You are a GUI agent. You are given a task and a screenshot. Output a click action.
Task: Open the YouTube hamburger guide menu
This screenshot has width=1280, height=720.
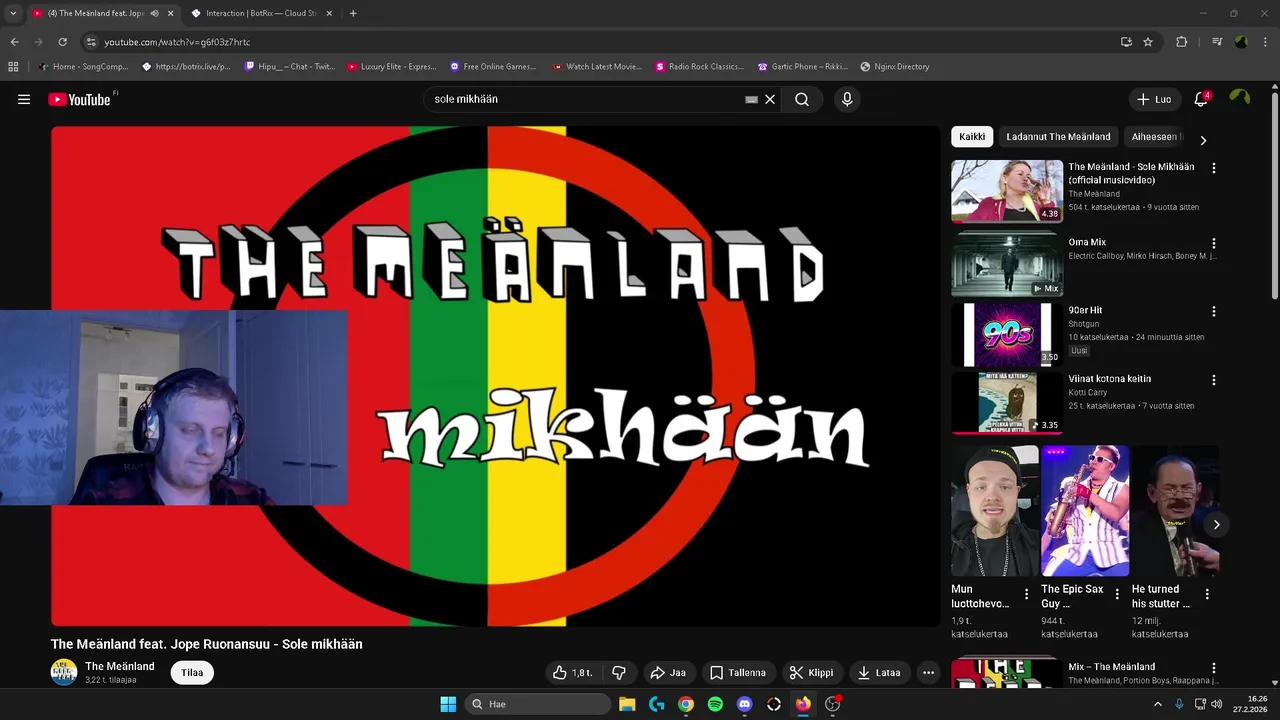point(24,99)
